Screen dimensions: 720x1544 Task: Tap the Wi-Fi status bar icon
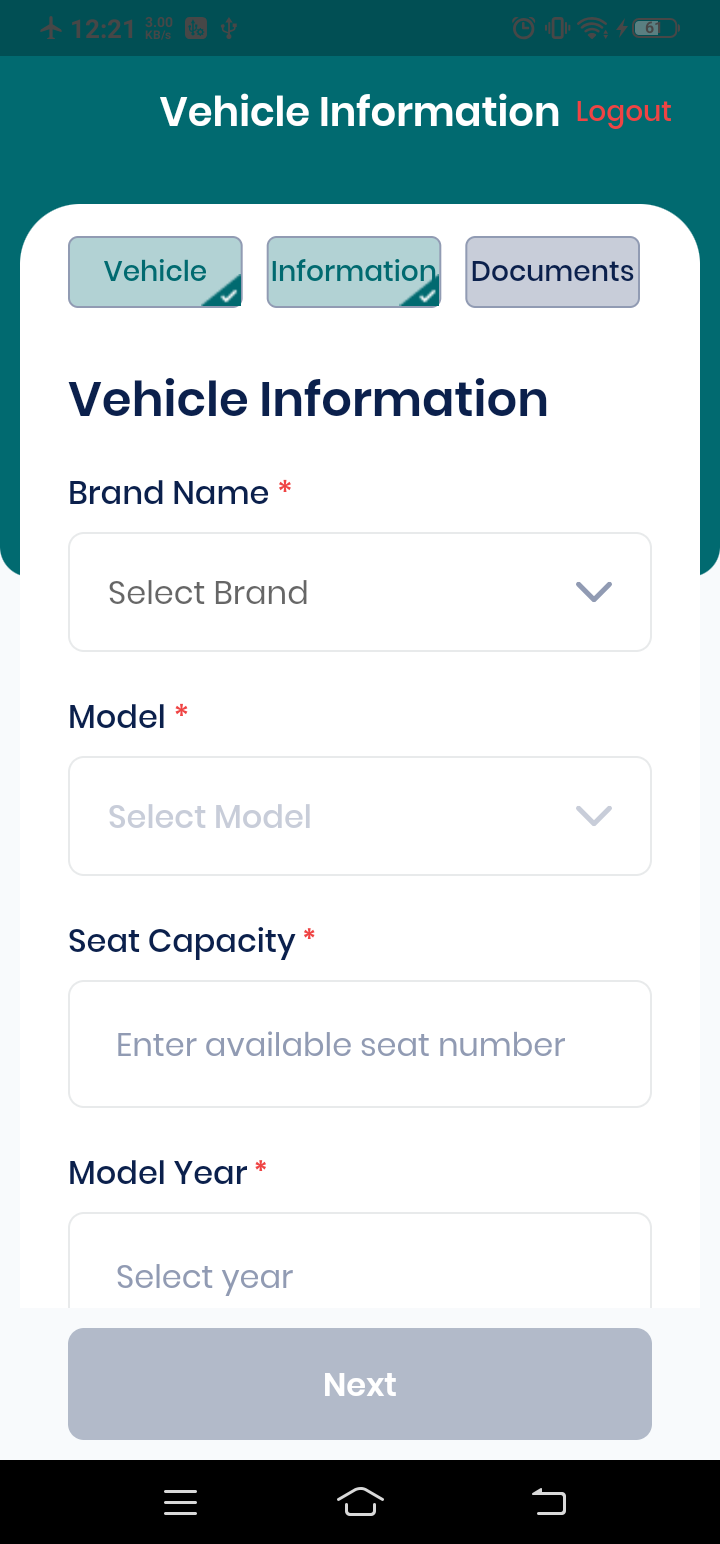pos(593,28)
